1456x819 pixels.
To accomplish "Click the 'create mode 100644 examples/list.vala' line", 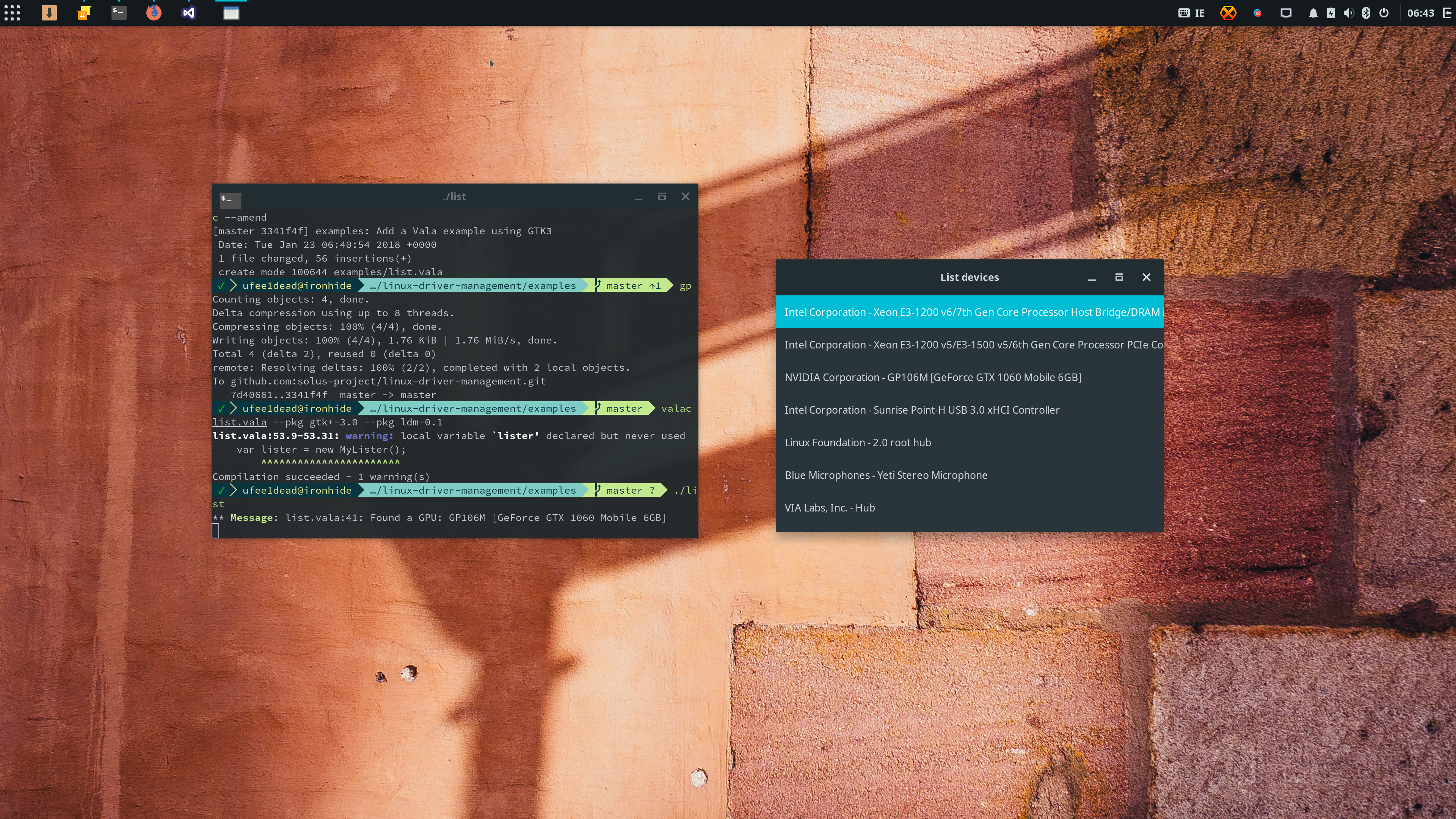I will [331, 273].
